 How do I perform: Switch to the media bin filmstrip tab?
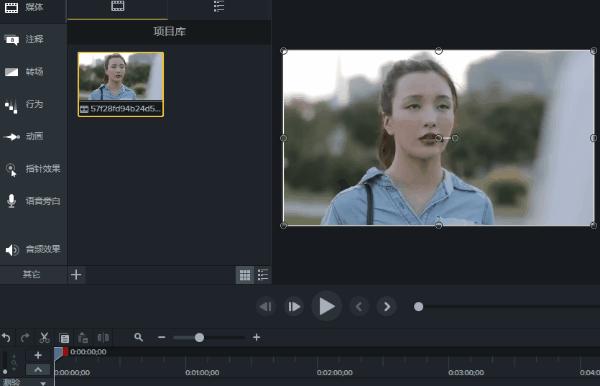coord(117,7)
